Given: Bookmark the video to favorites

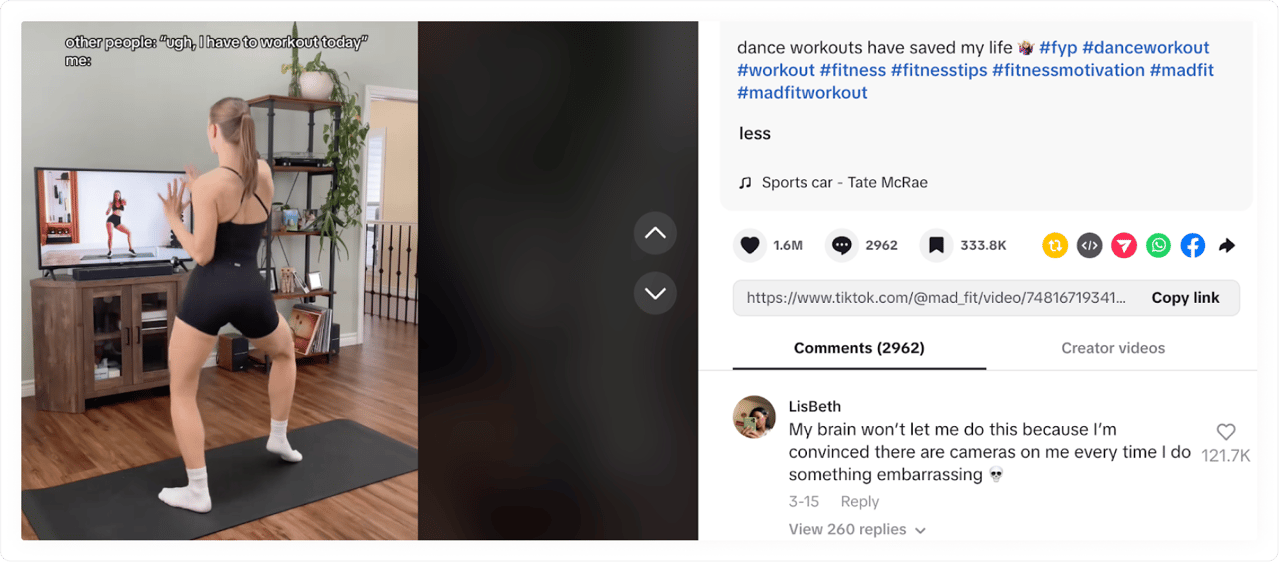Looking at the screenshot, I should pyautogui.click(x=936, y=245).
